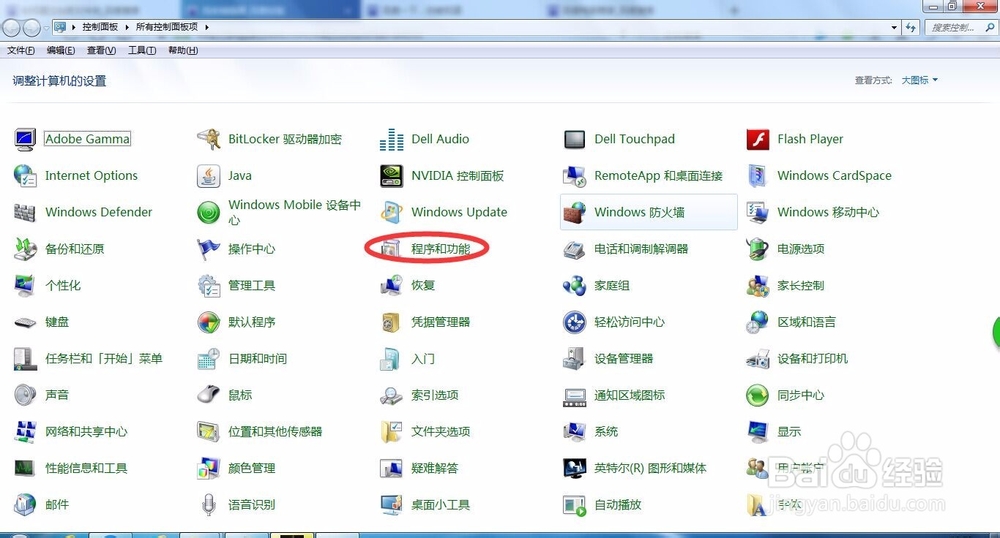Expand the arrow after 控制面板 breadcrumb
Screen dimensions: 1000x538
tap(127, 27)
